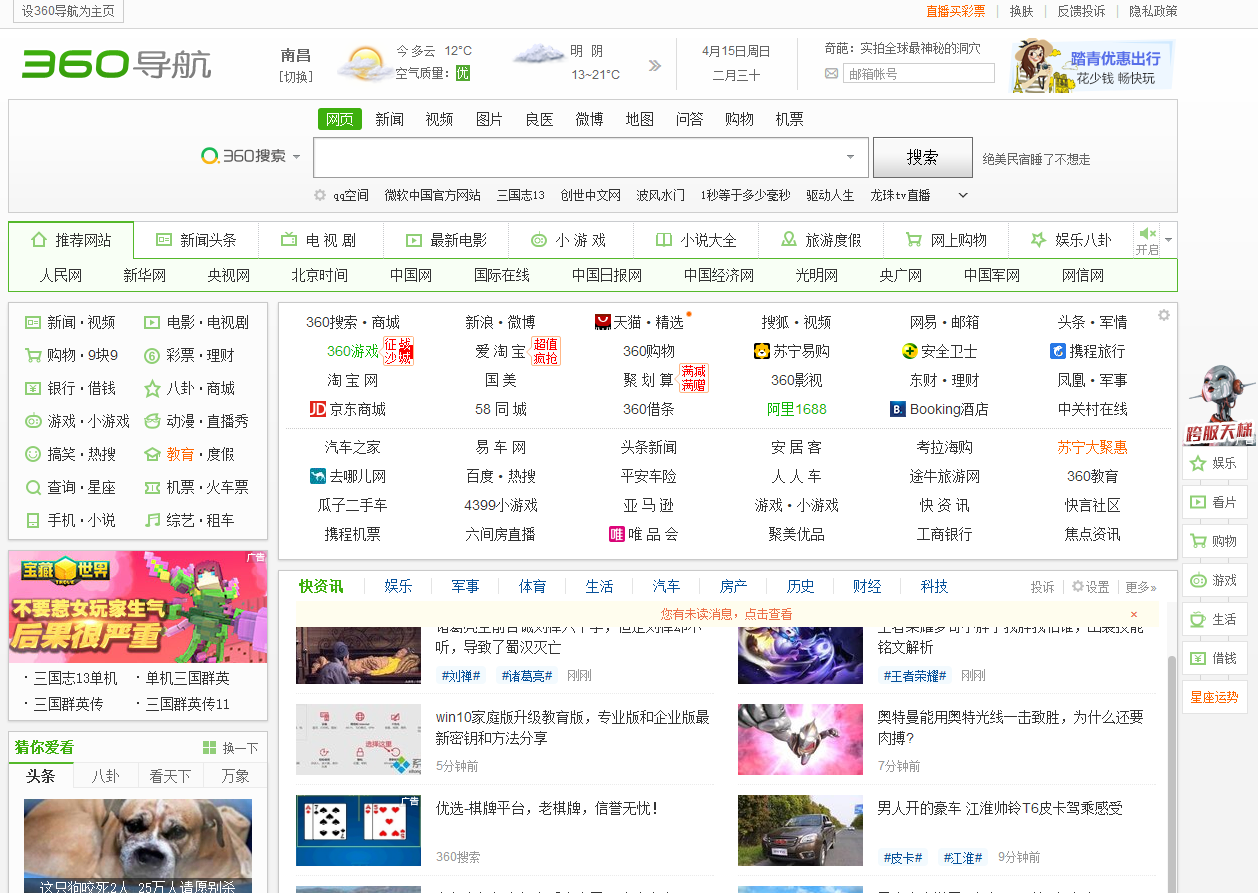Screen dimensions: 1258x893
Task: Select the 新闻 search type
Action: [x=390, y=119]
